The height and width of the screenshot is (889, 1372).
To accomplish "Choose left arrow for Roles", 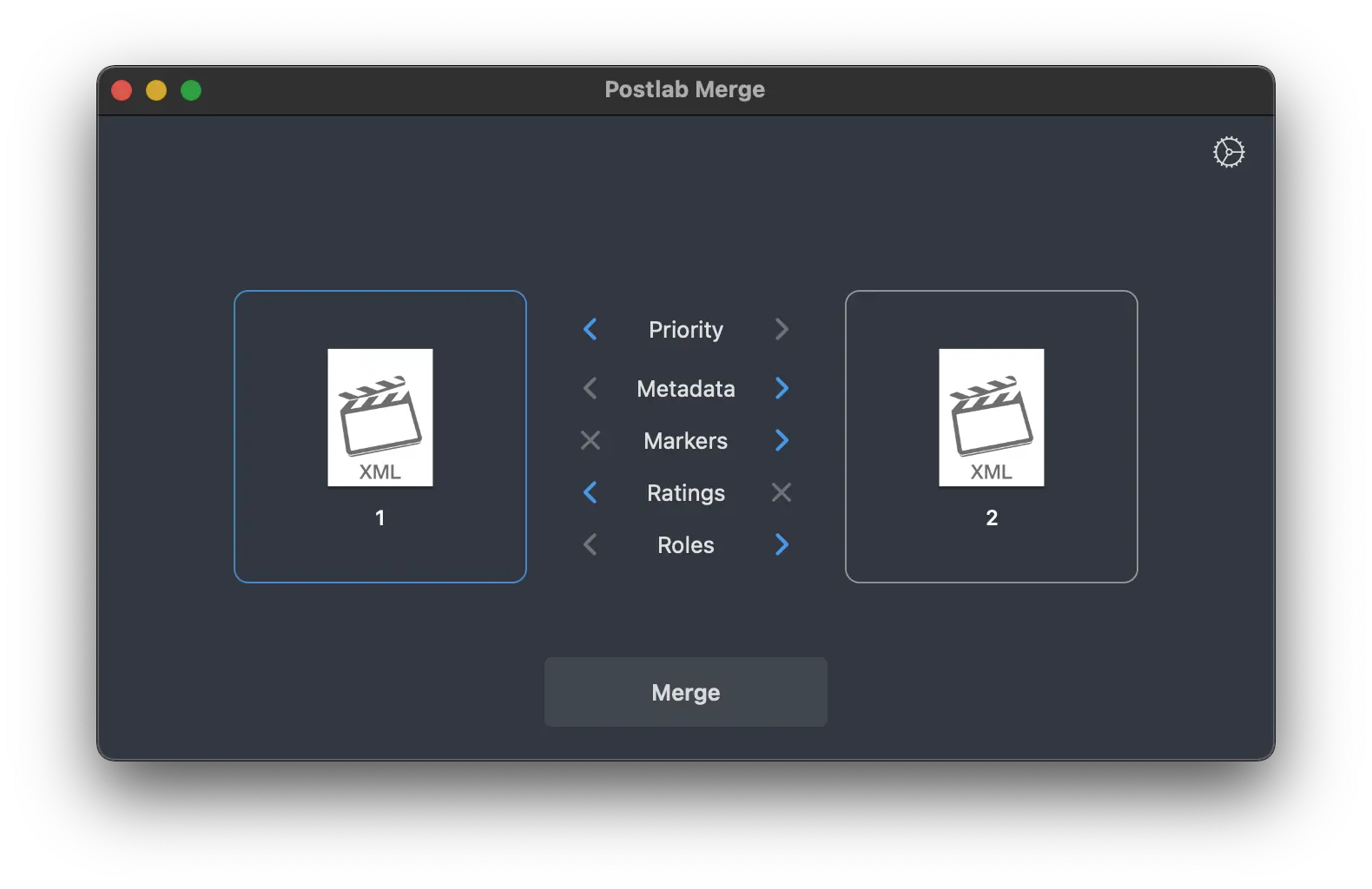I will point(590,544).
